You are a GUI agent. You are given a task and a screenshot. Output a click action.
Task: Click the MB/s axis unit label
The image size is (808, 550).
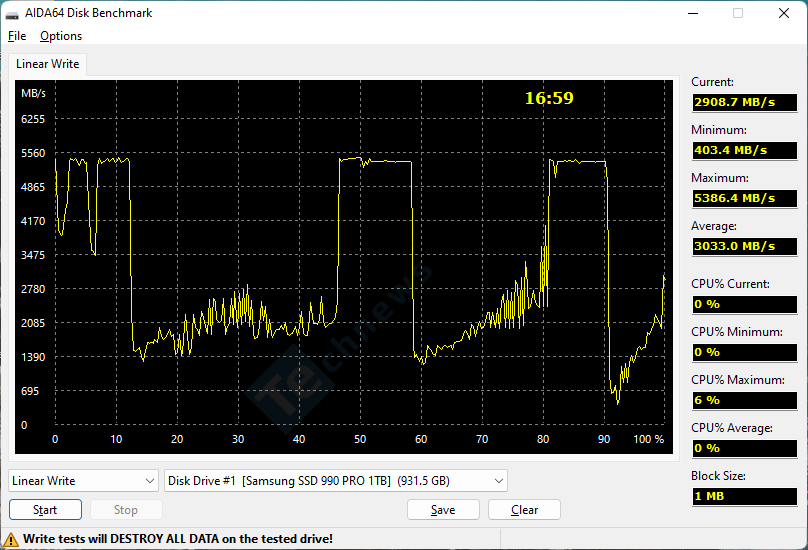point(33,93)
